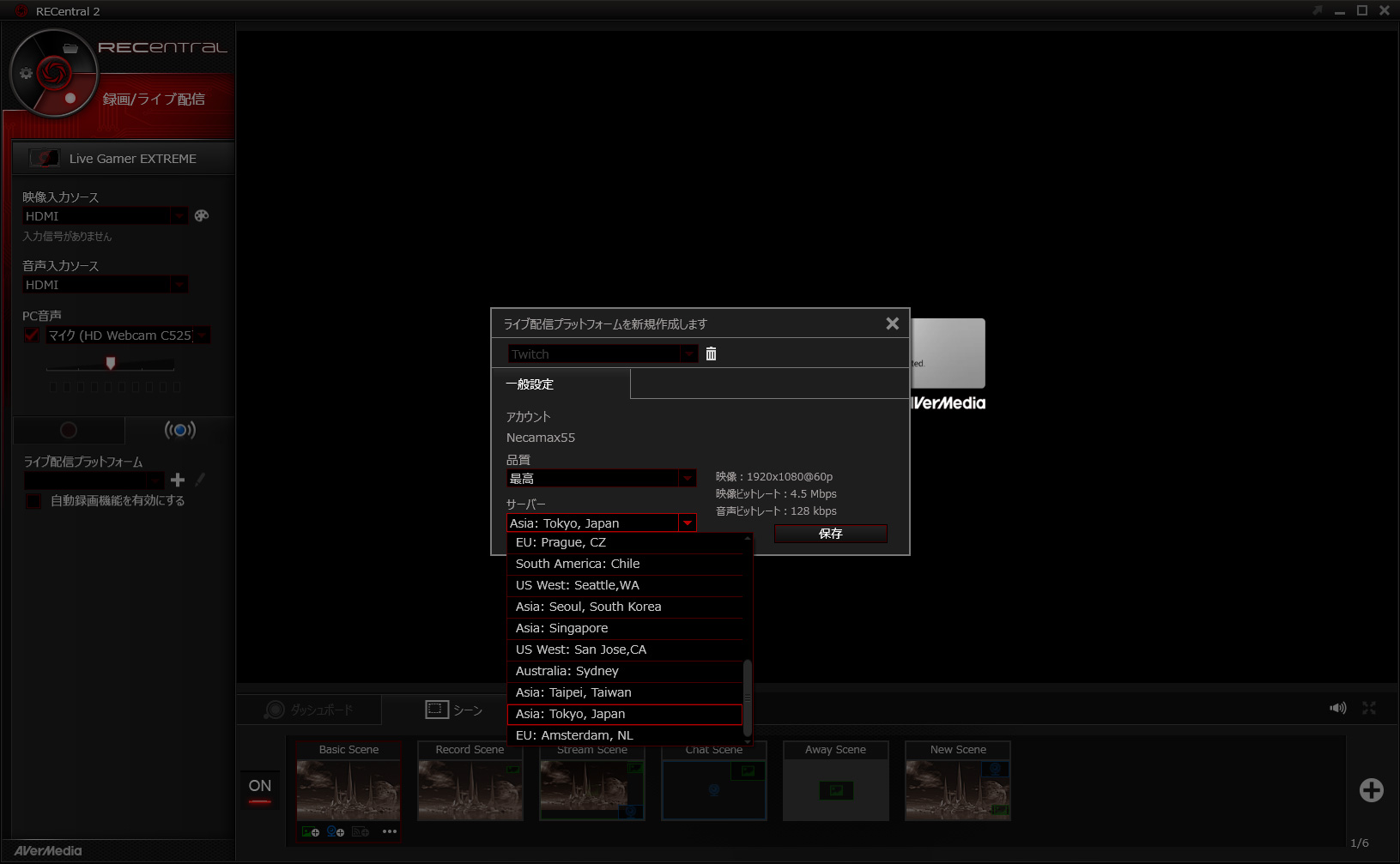Click the scene page indicator 1/6

(x=1360, y=843)
